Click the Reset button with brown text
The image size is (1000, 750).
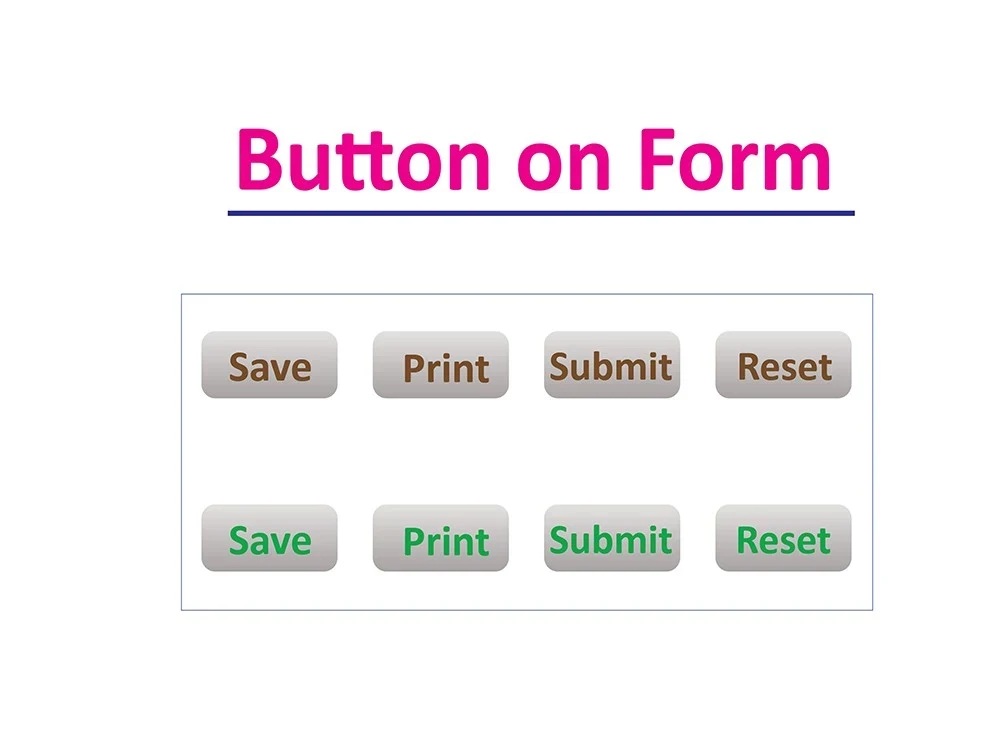point(783,365)
